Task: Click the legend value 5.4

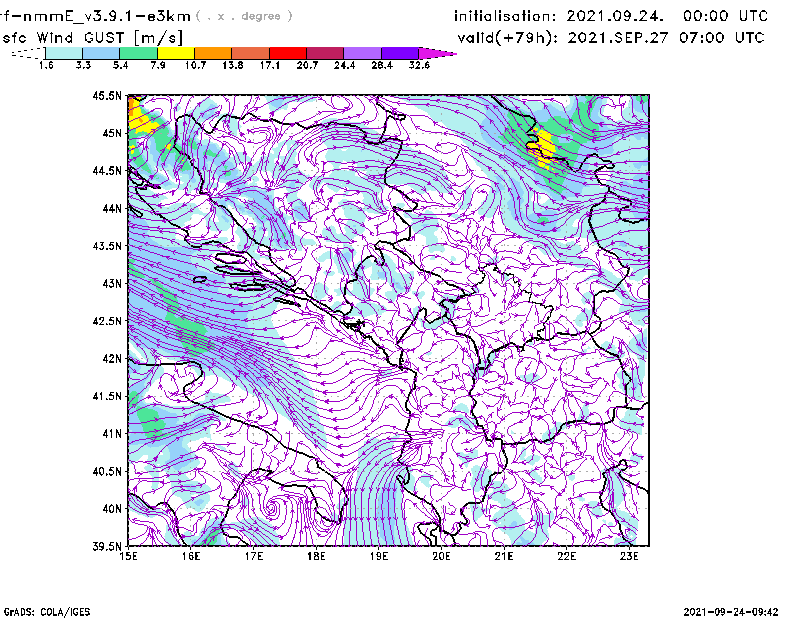Action: point(120,65)
